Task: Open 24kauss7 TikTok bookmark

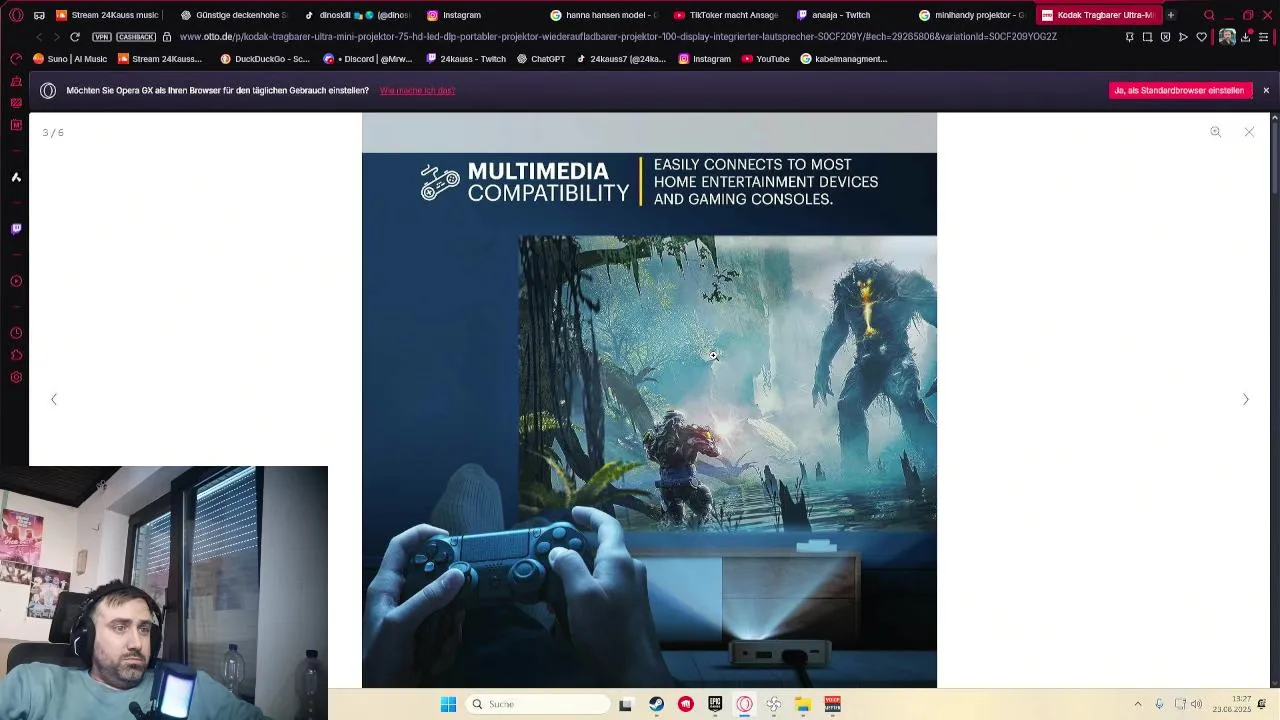Action: pos(620,59)
